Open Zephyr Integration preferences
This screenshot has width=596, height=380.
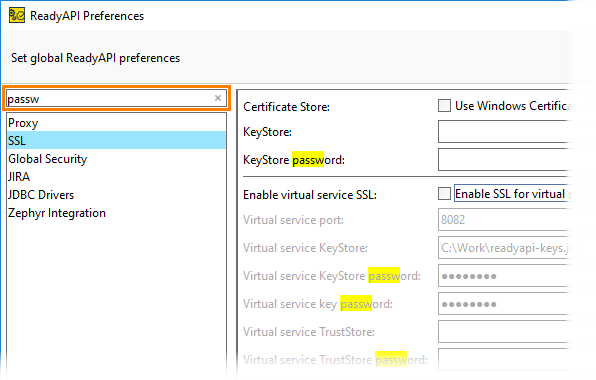click(116, 213)
